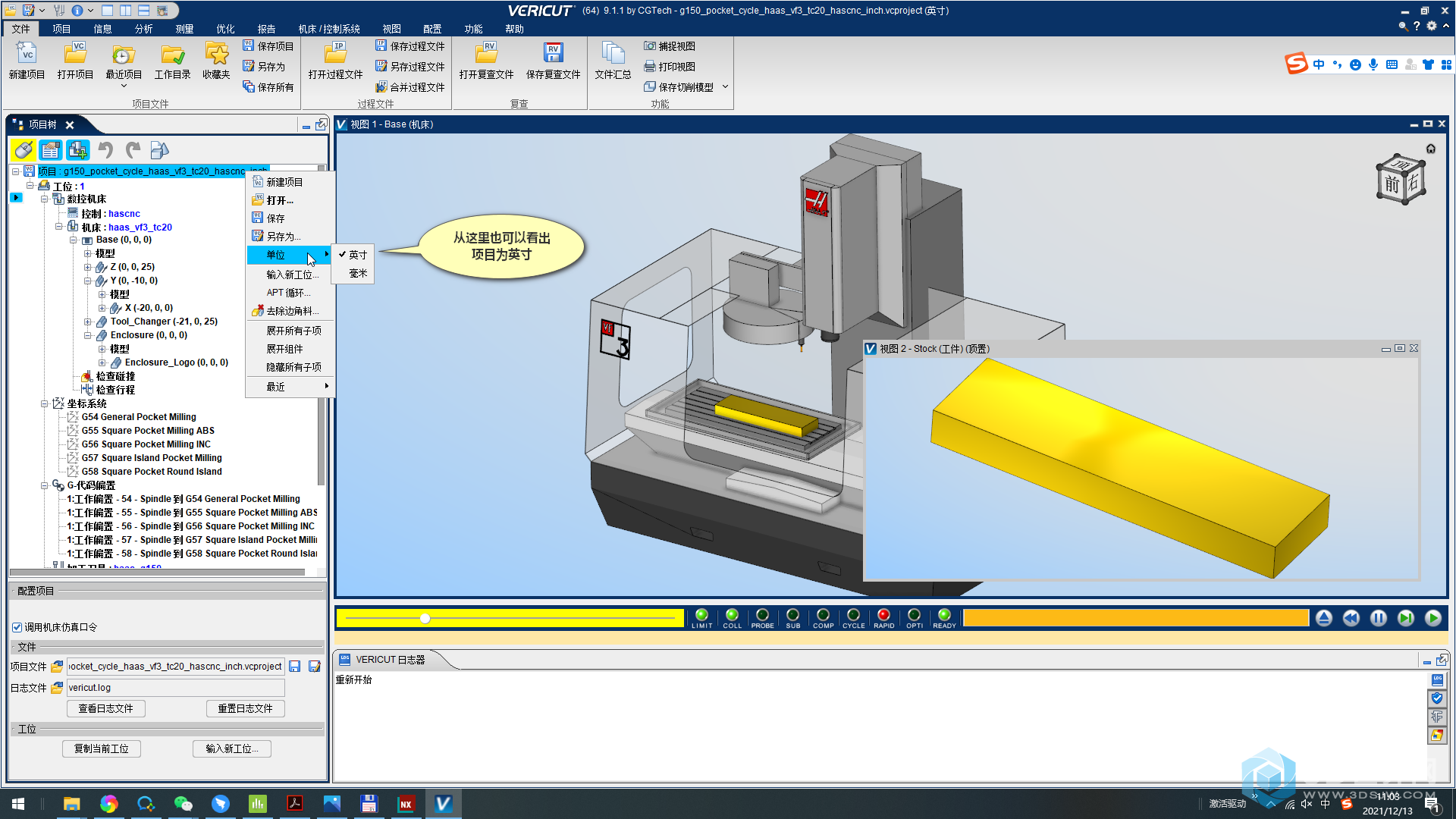Screen dimensions: 1456x819
Task: Click 捕捉视图 in the ribbon
Action: [670, 46]
